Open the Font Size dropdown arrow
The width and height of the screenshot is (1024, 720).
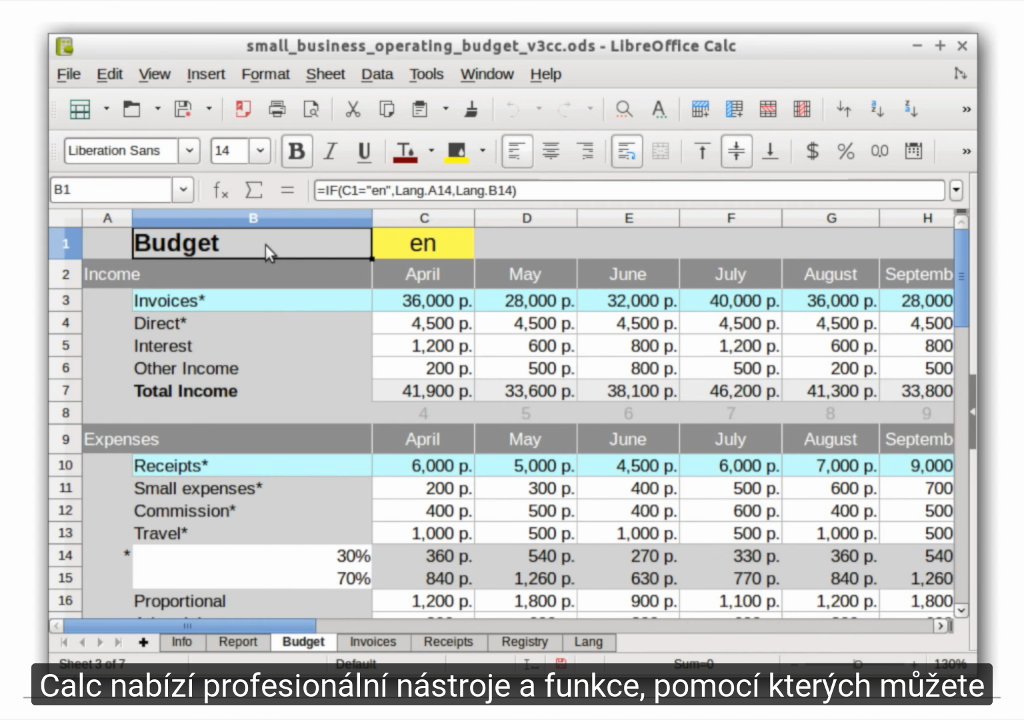[x=260, y=151]
